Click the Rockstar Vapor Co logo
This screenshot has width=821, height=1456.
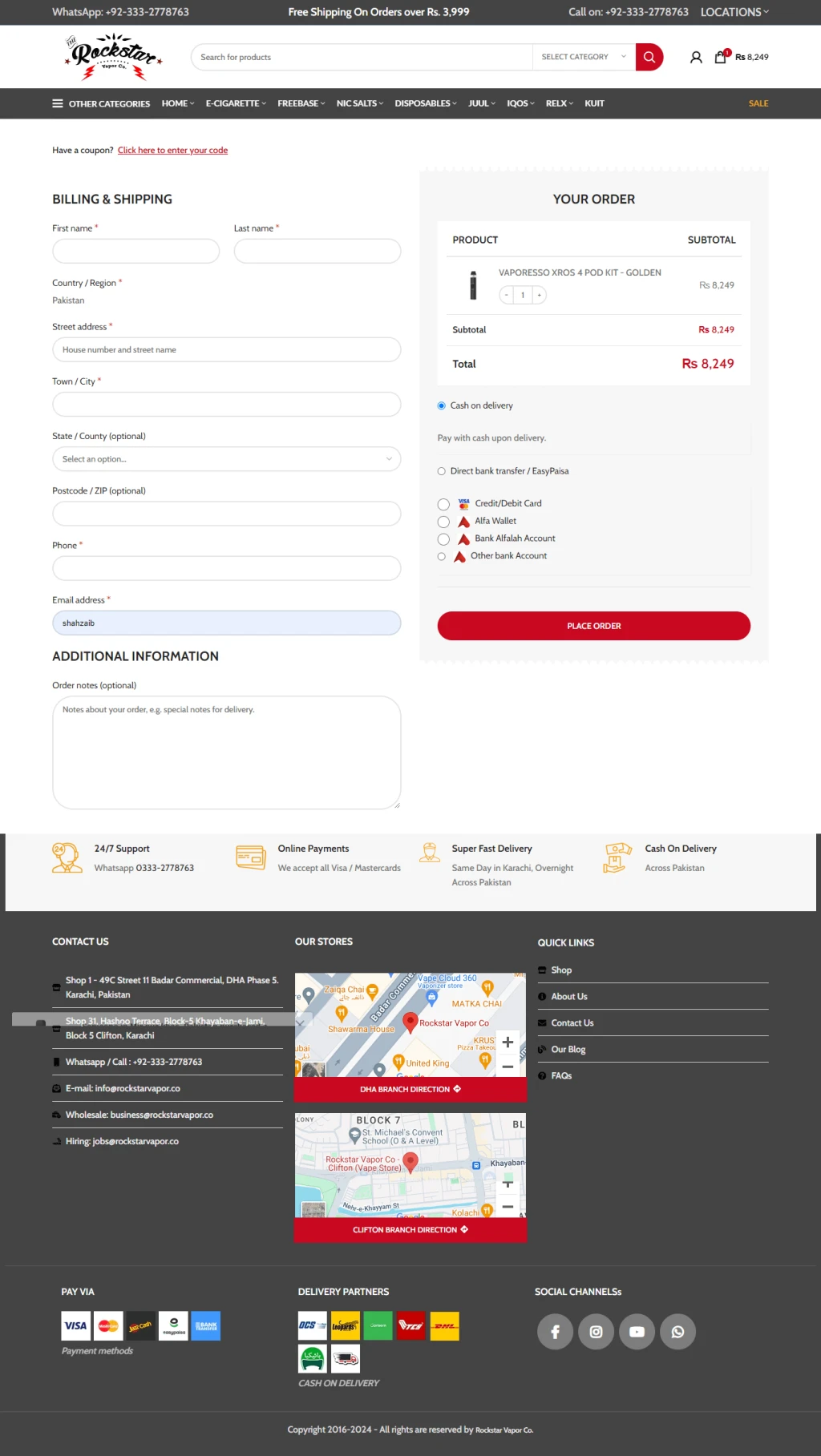click(114, 57)
